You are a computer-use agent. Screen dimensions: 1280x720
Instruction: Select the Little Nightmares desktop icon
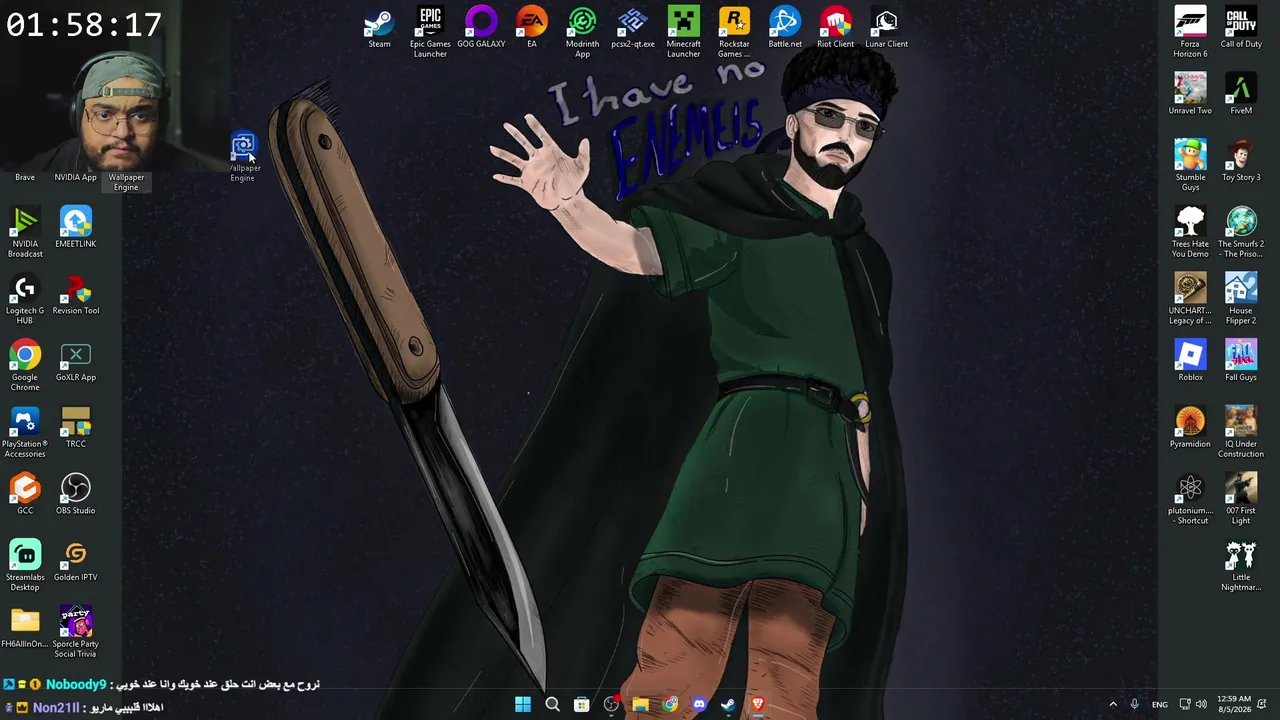(1241, 566)
